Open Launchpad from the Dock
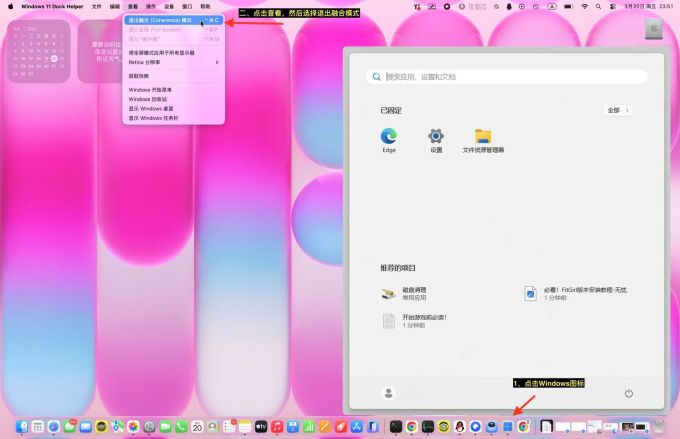680x439 pixels. pos(38,427)
